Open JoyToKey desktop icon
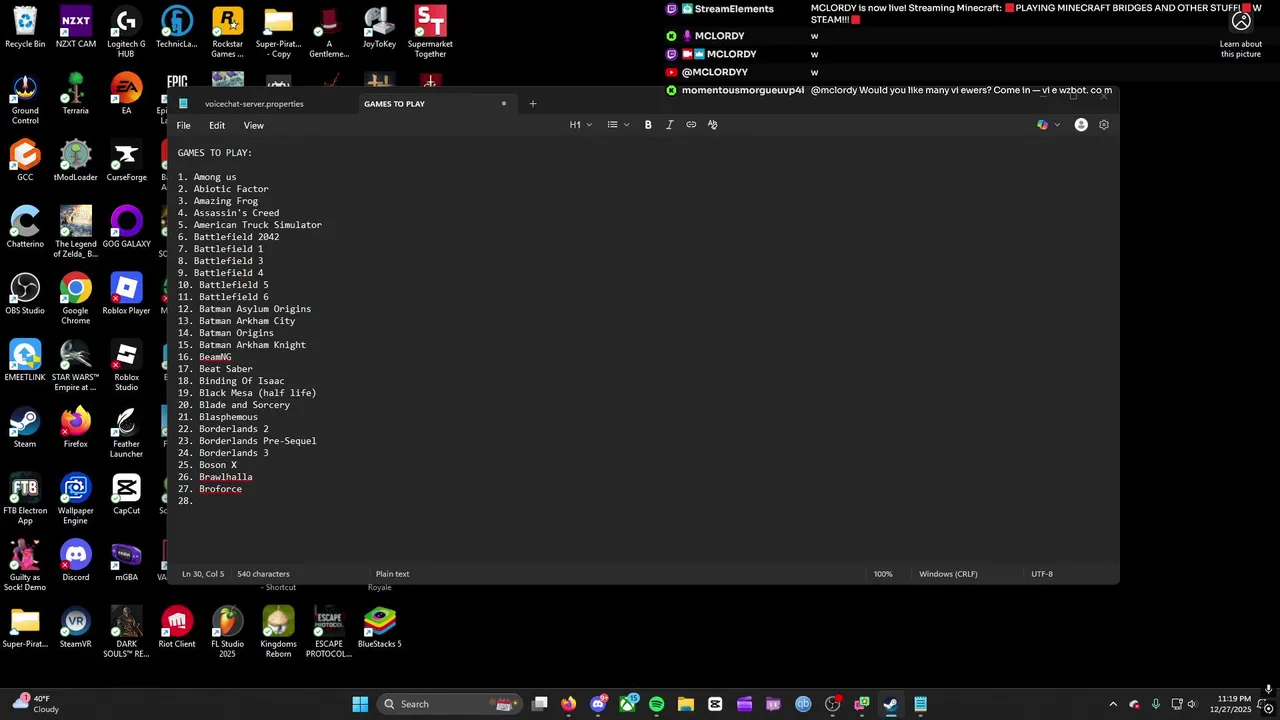 379,28
